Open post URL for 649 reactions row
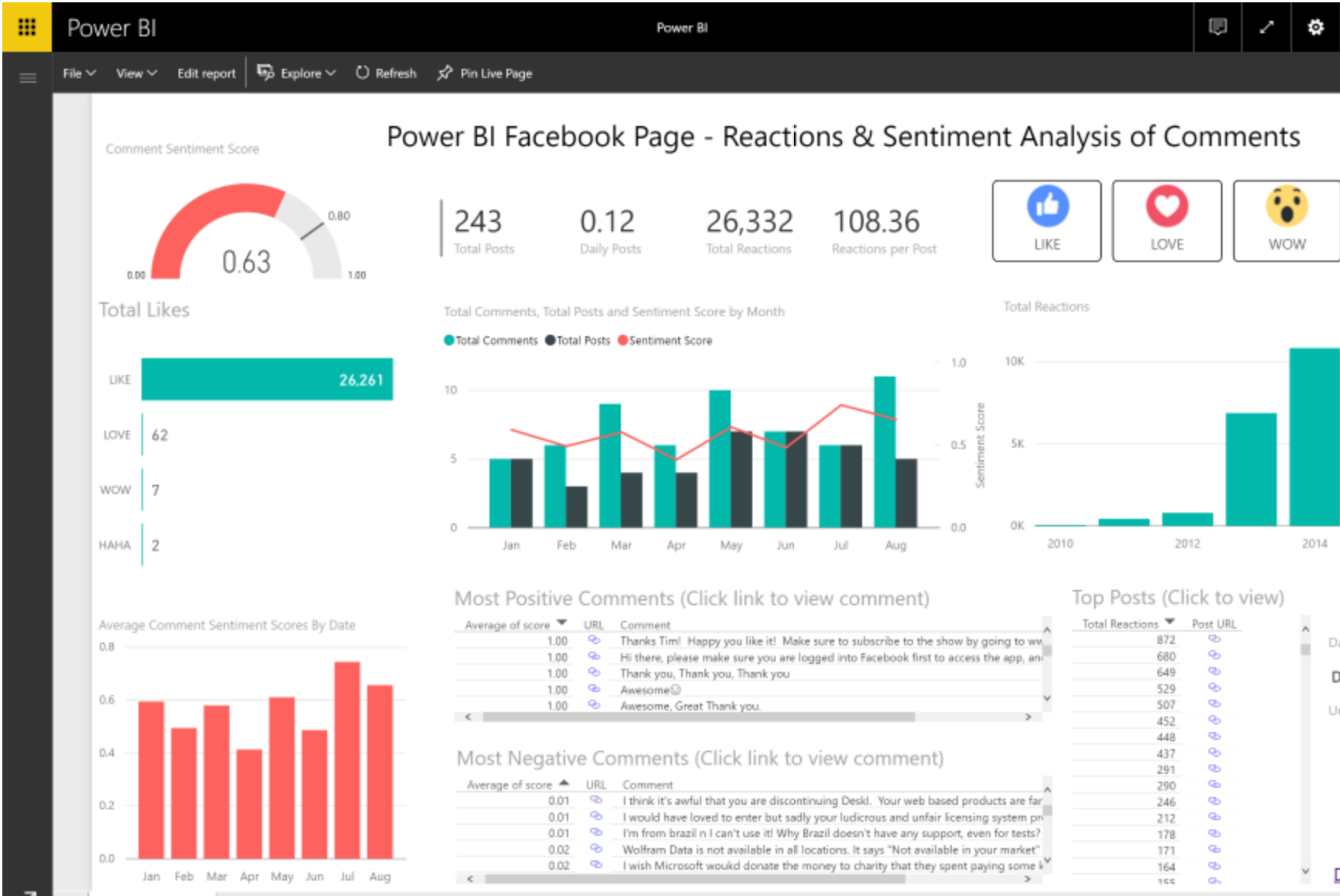This screenshot has width=1340, height=896. click(1215, 672)
